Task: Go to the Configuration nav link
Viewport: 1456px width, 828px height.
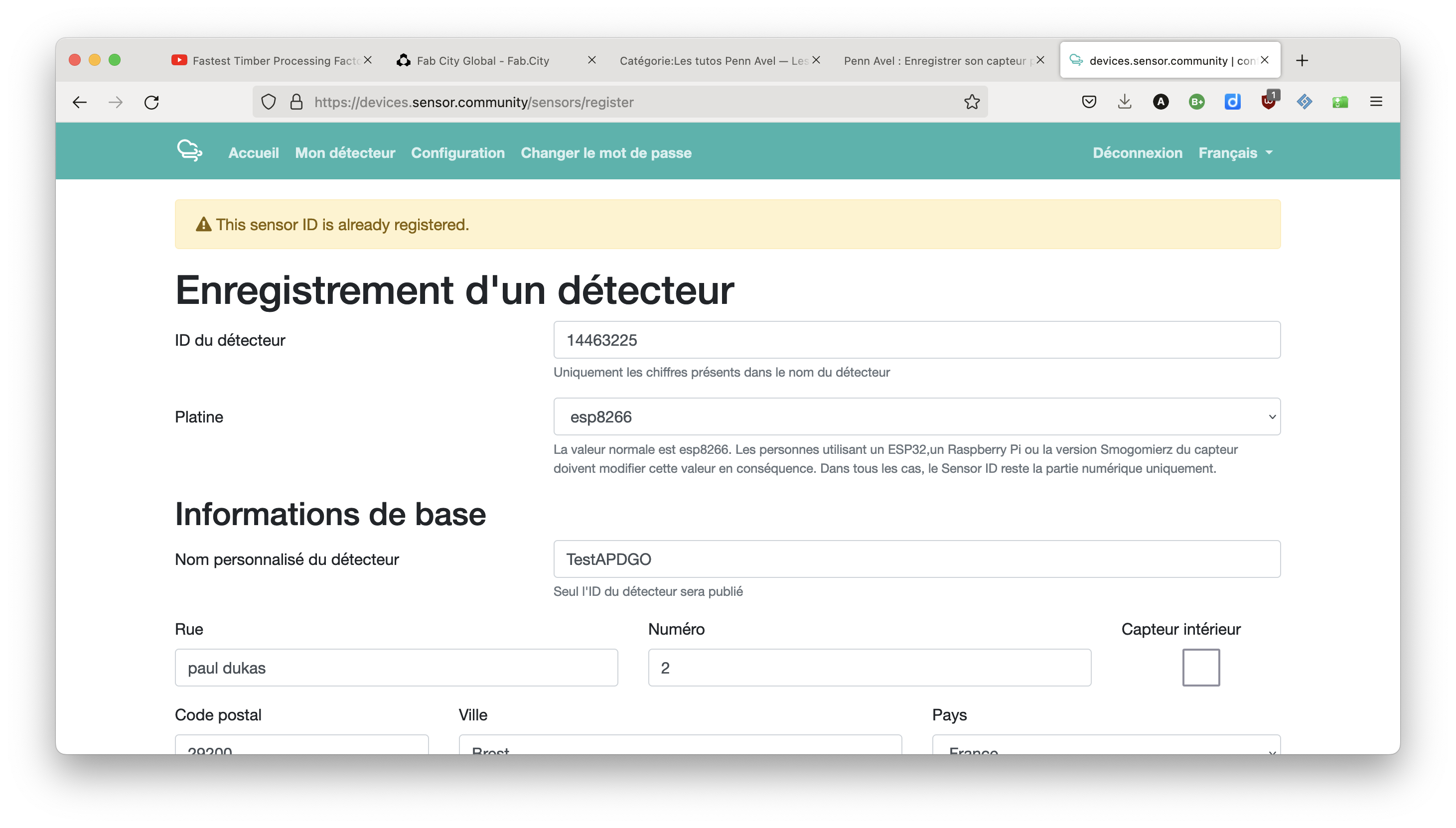Action: click(457, 153)
